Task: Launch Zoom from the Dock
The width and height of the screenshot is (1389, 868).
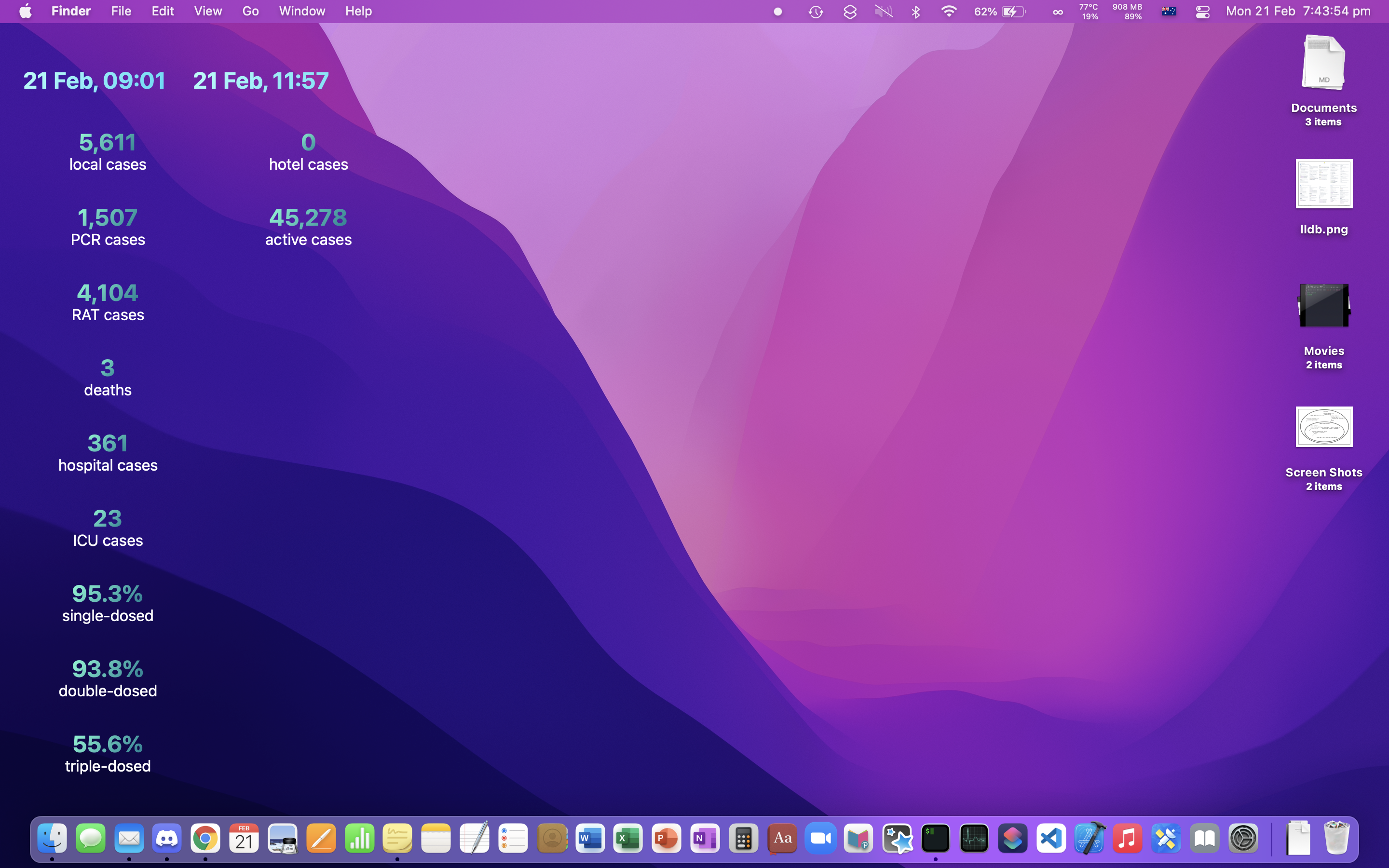Action: pos(820,839)
